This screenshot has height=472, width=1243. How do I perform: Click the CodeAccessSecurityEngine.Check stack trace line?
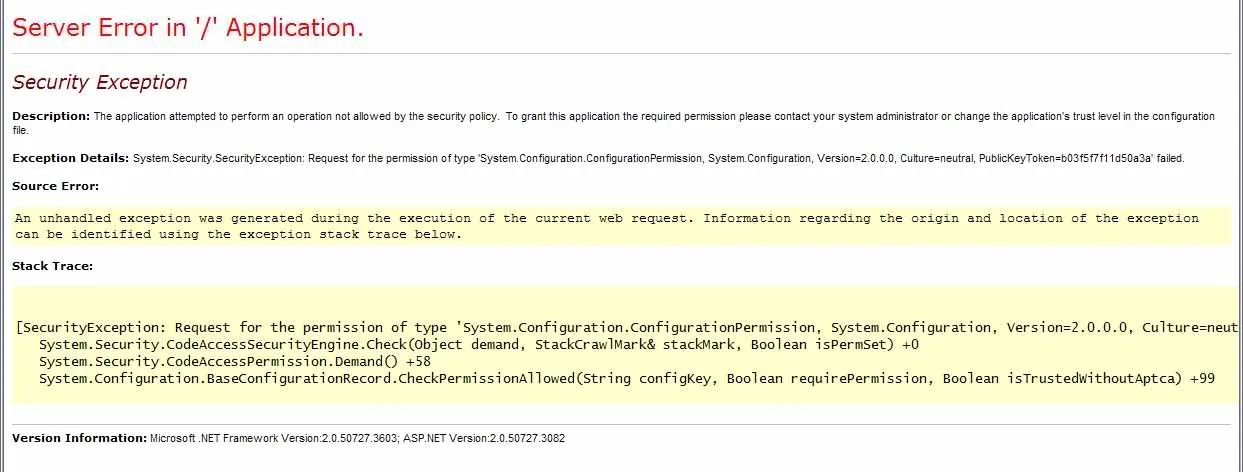click(x=478, y=344)
